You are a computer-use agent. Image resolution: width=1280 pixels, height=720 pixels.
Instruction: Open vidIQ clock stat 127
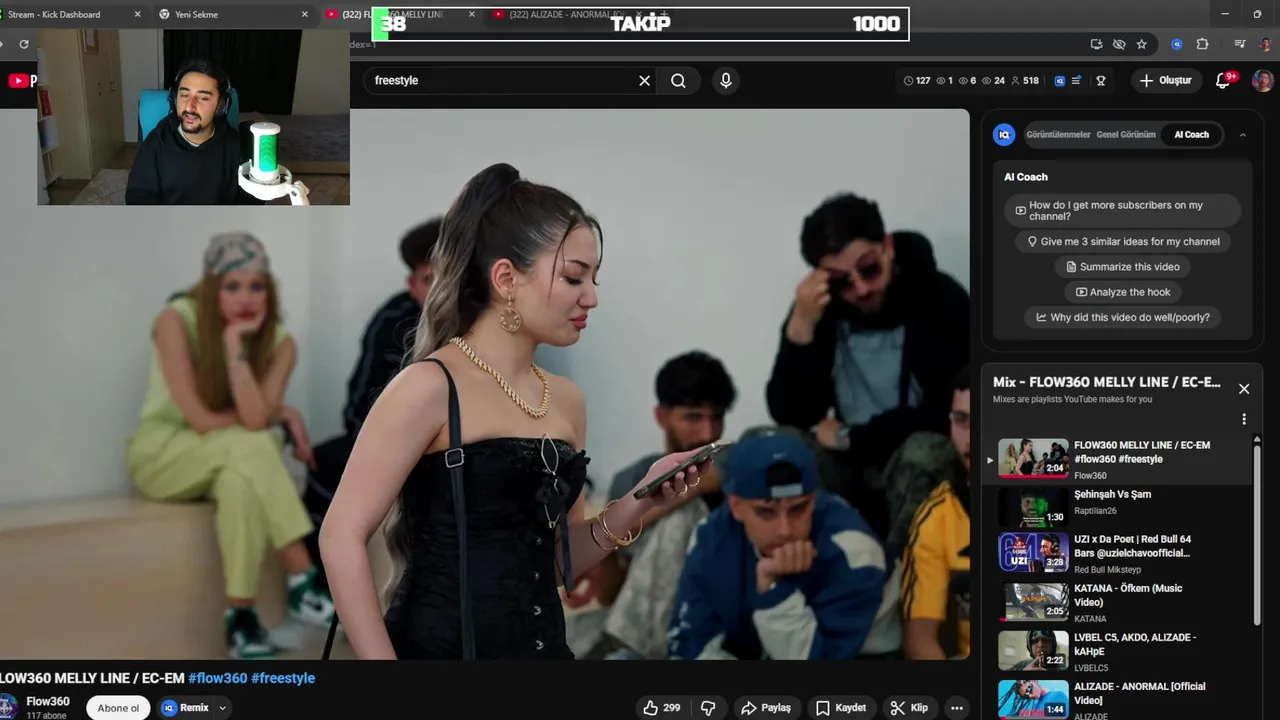click(x=916, y=80)
